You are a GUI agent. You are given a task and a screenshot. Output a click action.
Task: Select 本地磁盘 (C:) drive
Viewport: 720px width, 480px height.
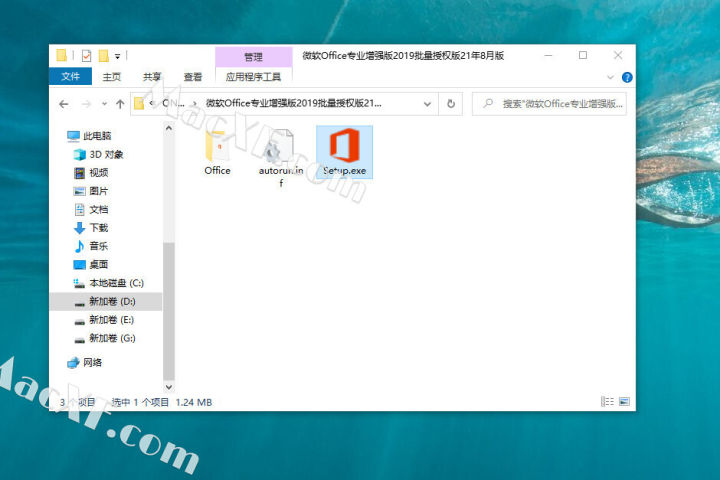pyautogui.click(x=109, y=283)
